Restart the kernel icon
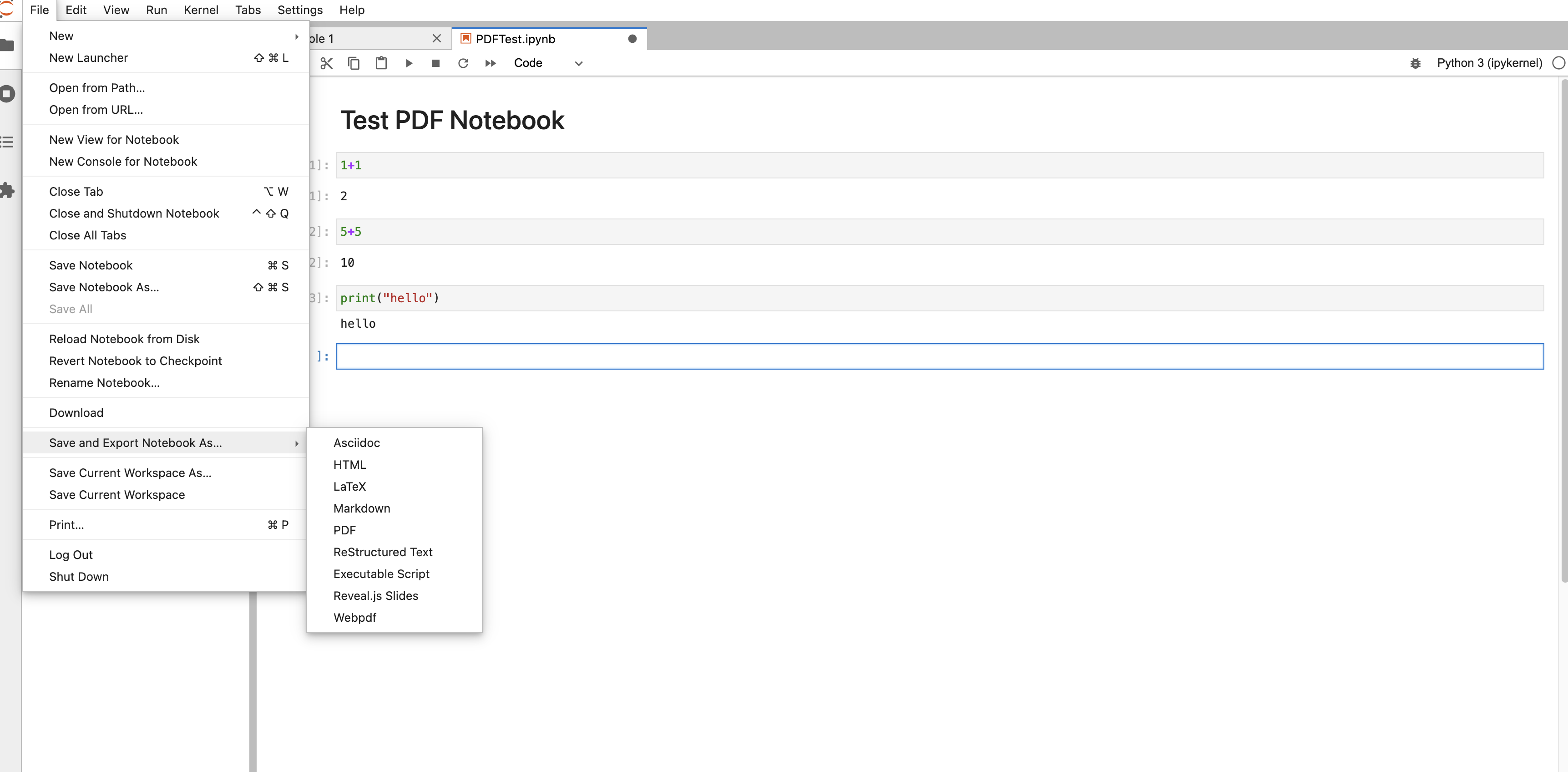The image size is (1568, 772). point(463,63)
